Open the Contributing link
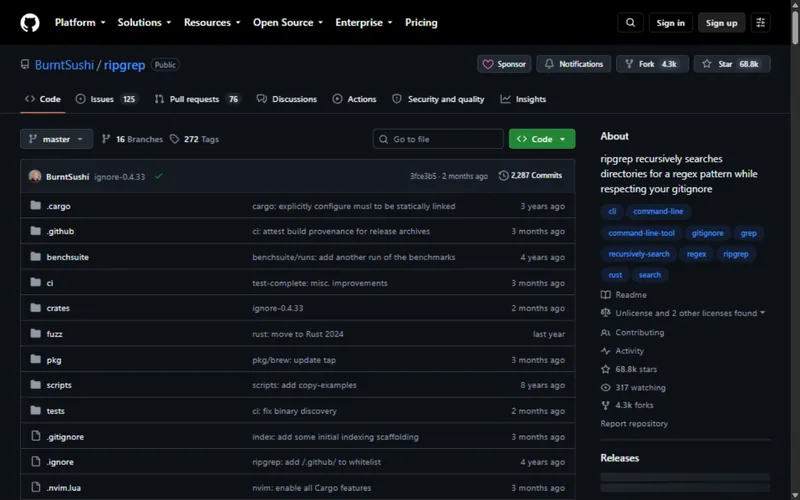800x500 pixels. click(640, 333)
